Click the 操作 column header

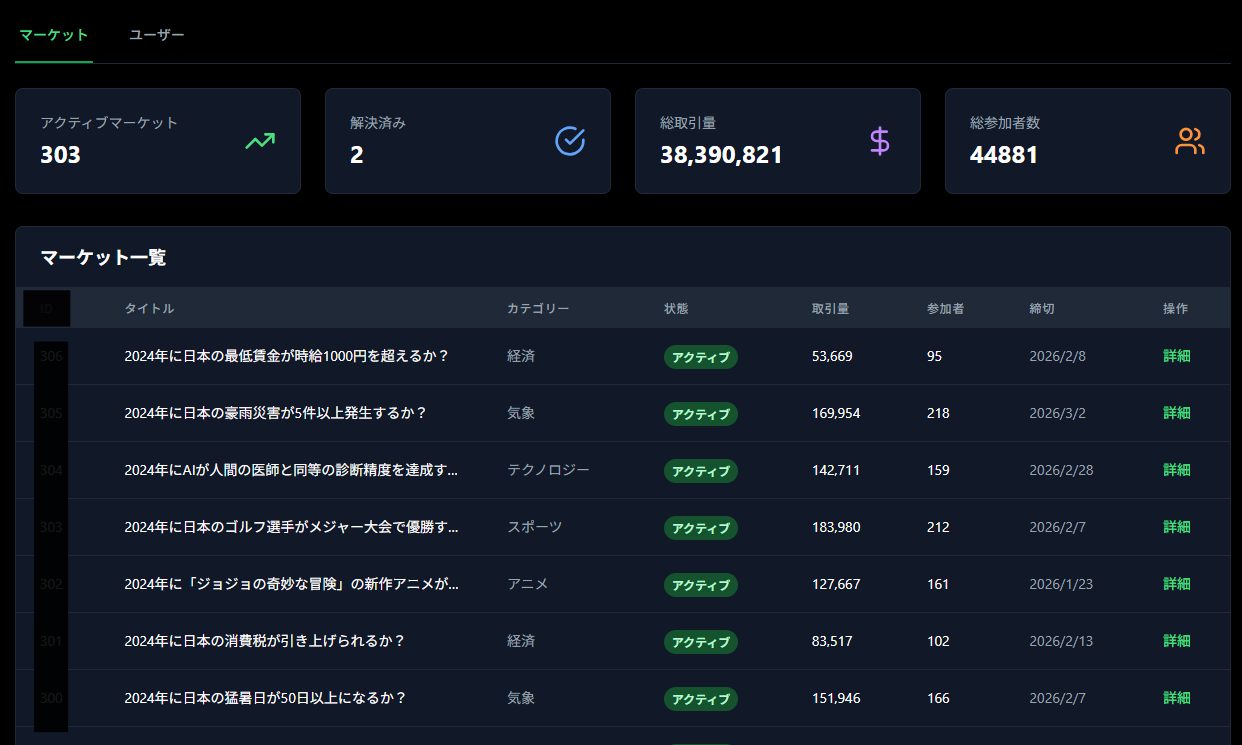1175,308
